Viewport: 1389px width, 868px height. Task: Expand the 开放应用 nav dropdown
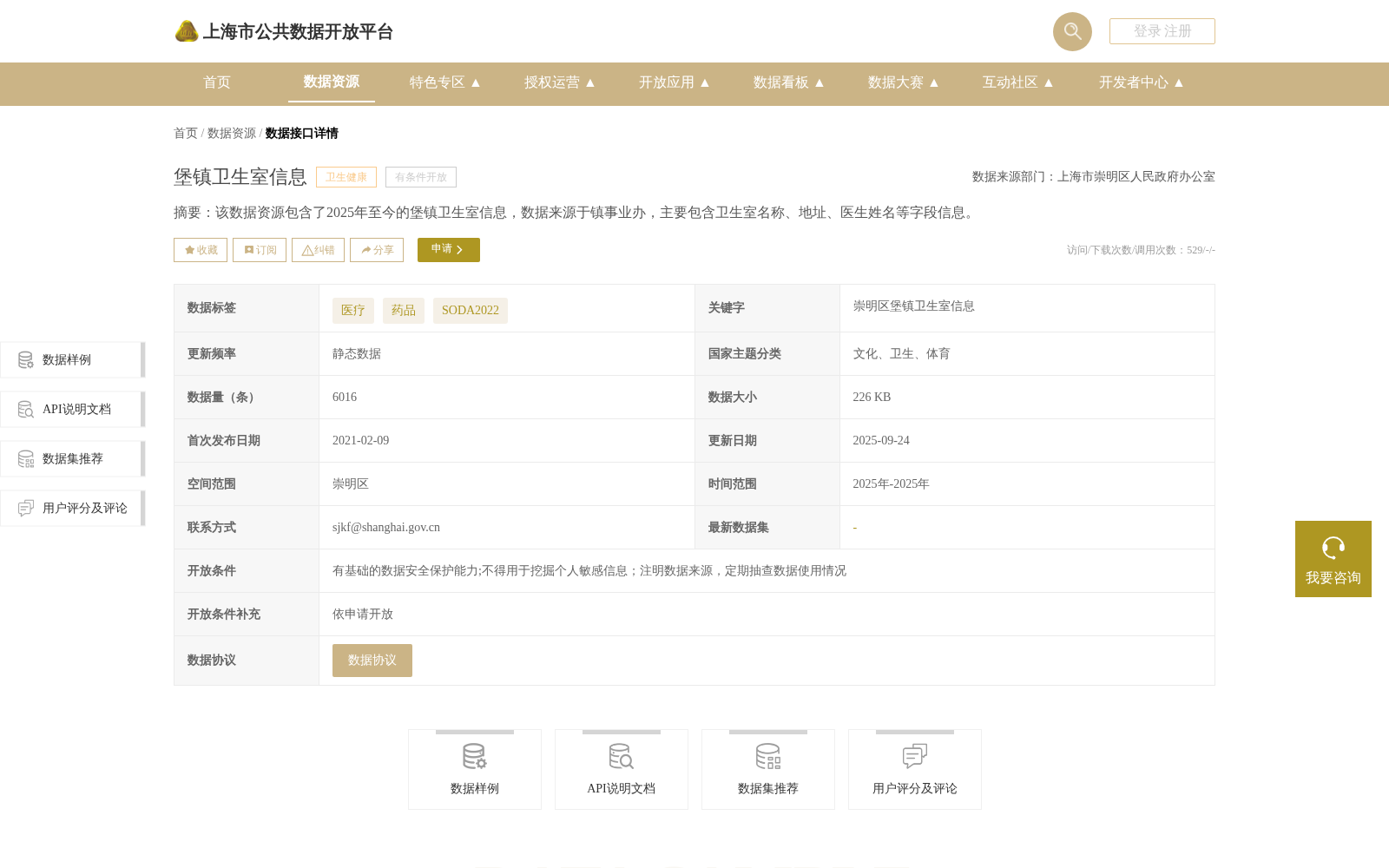(675, 82)
